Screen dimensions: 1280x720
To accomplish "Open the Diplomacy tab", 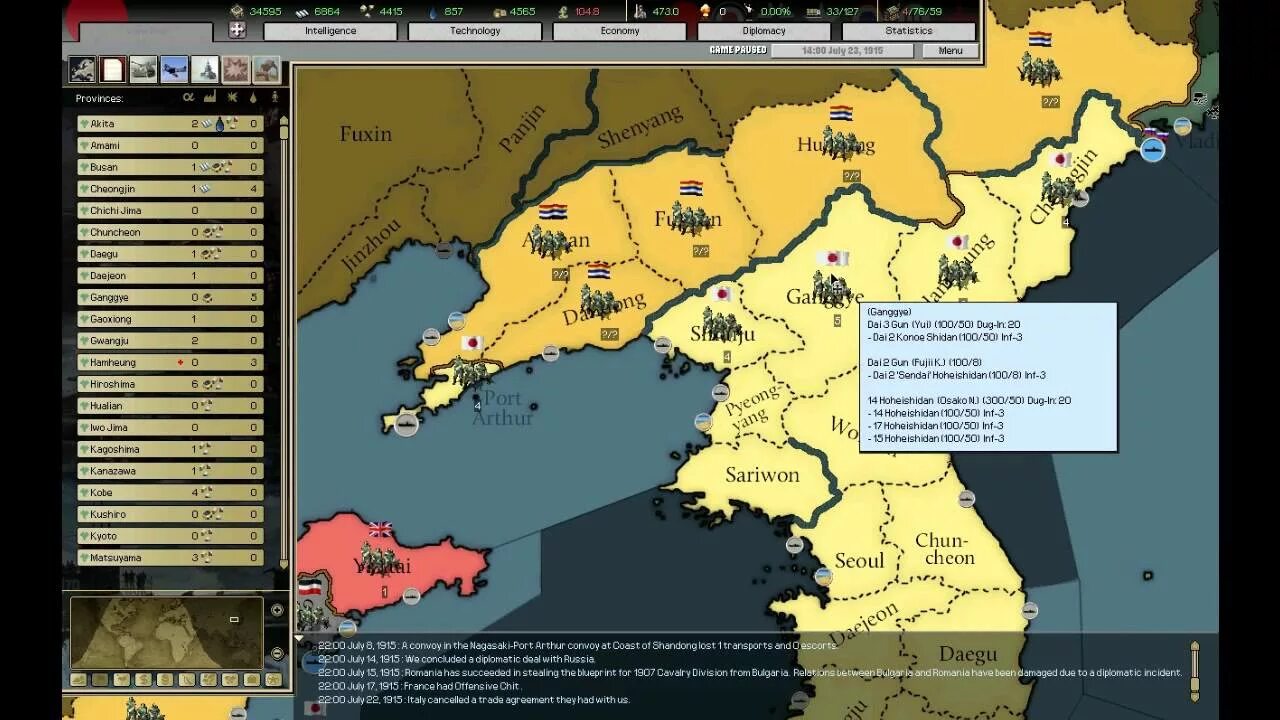I will [x=764, y=31].
